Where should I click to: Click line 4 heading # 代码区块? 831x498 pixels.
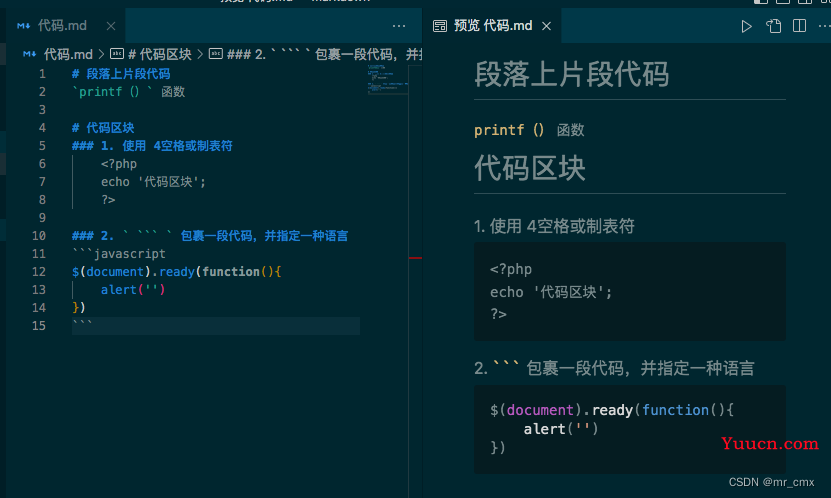pyautogui.click(x=103, y=128)
